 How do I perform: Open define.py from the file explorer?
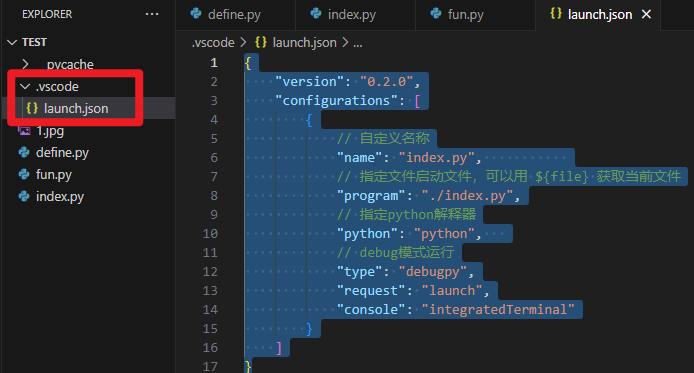(x=62, y=153)
